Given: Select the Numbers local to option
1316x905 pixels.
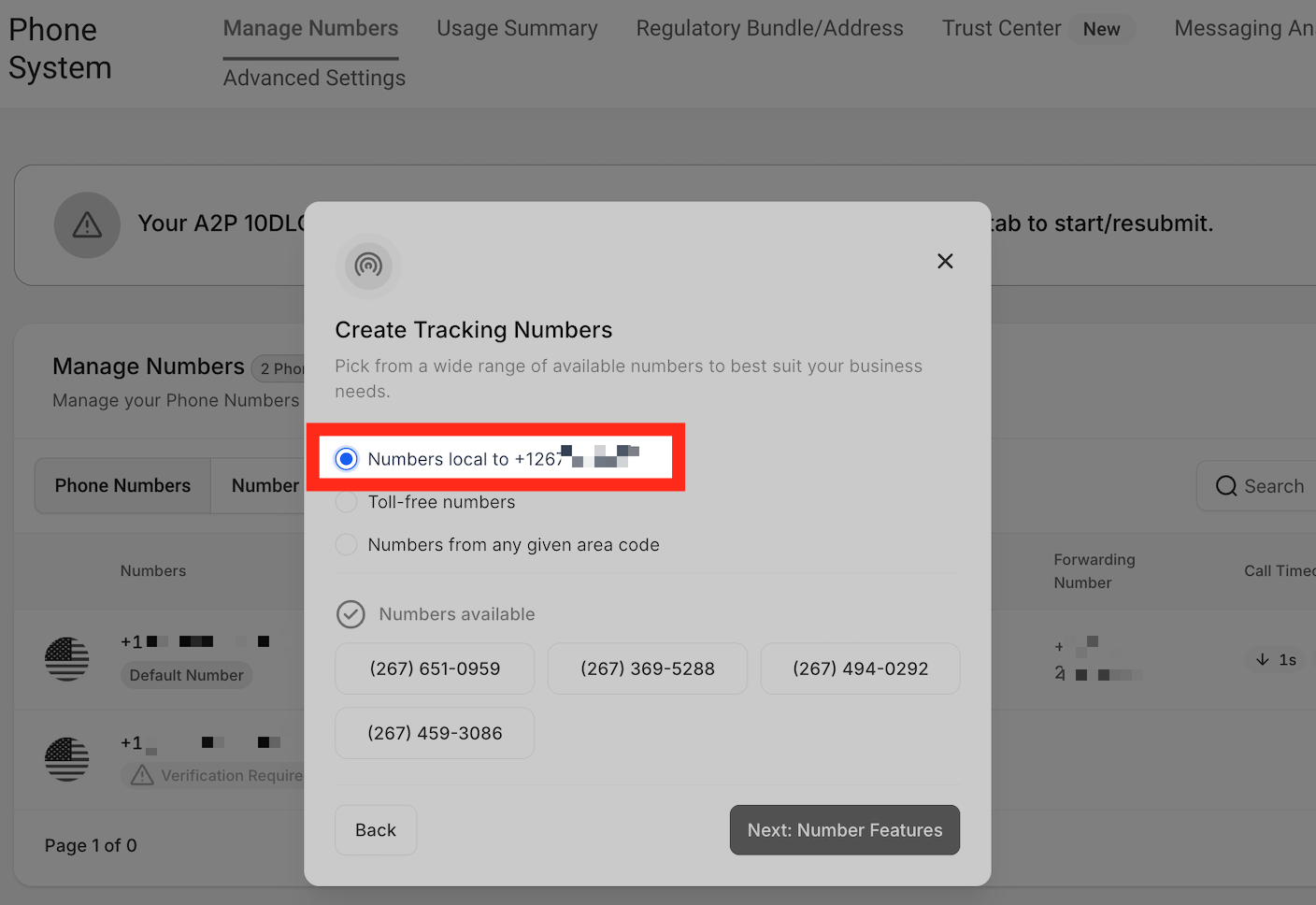Looking at the screenshot, I should click(x=346, y=459).
